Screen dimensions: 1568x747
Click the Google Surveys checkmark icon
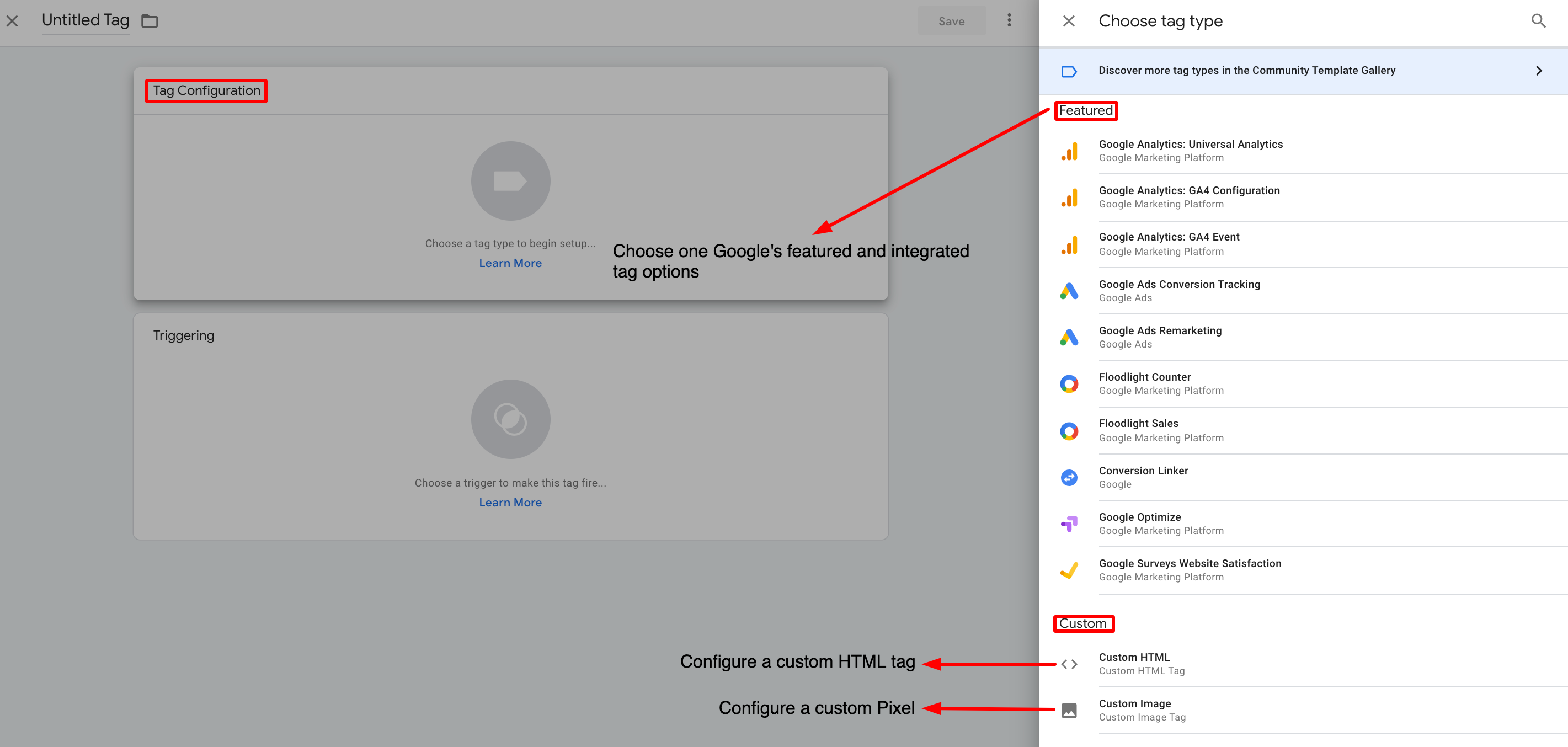tap(1069, 570)
